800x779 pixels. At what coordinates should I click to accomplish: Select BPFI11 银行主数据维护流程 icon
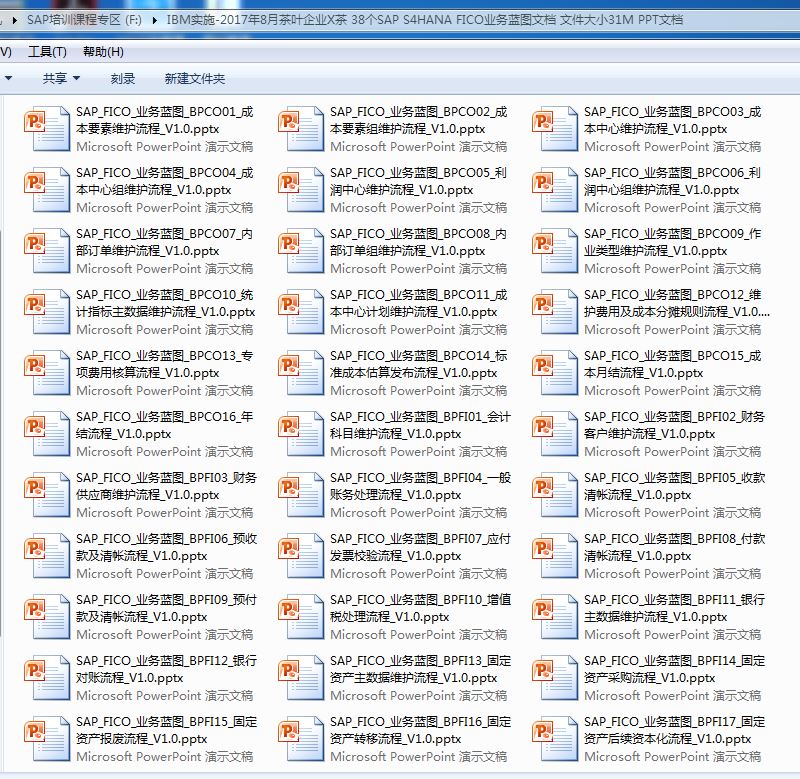click(x=555, y=617)
